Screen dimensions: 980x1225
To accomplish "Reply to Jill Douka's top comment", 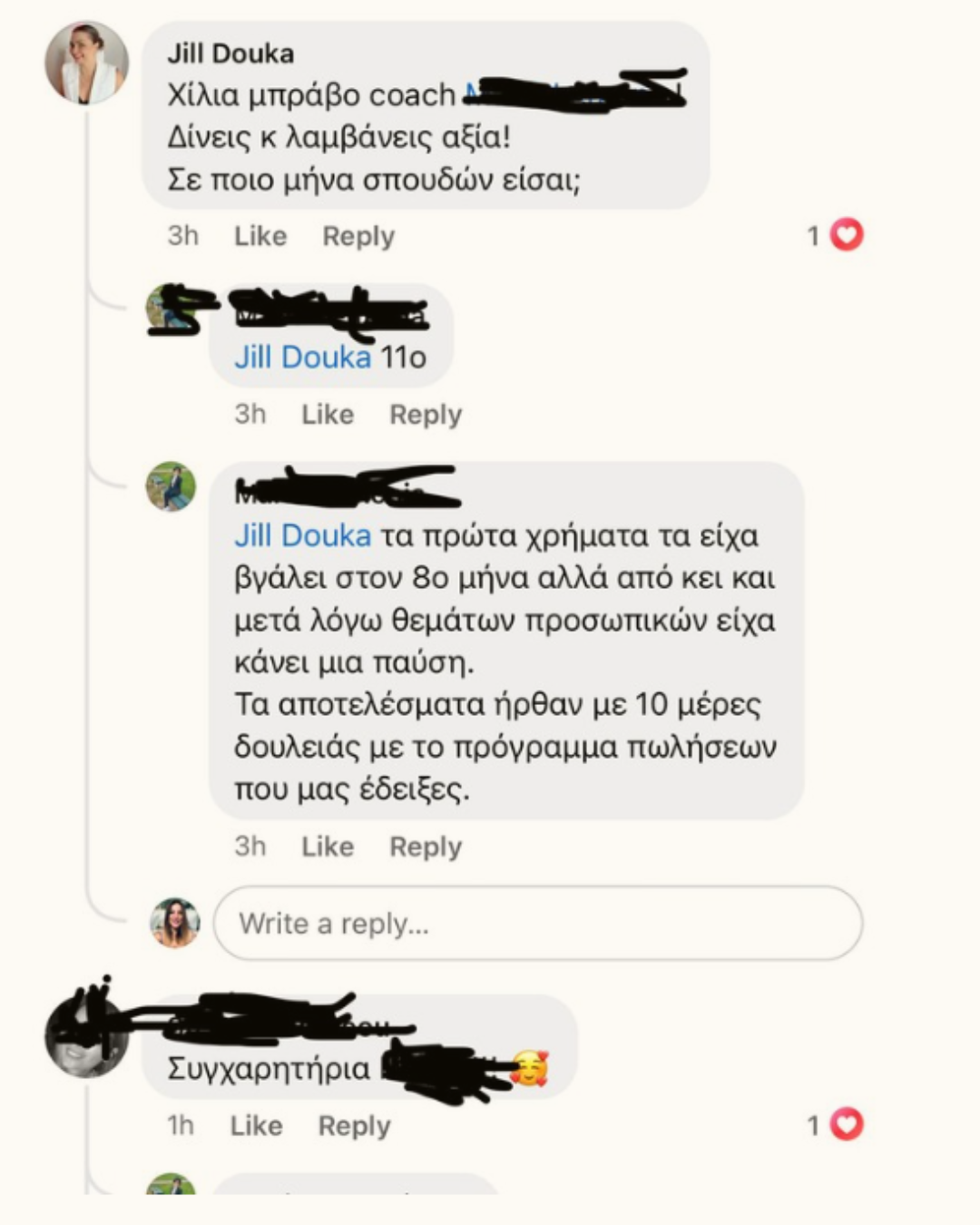I will click(x=358, y=236).
